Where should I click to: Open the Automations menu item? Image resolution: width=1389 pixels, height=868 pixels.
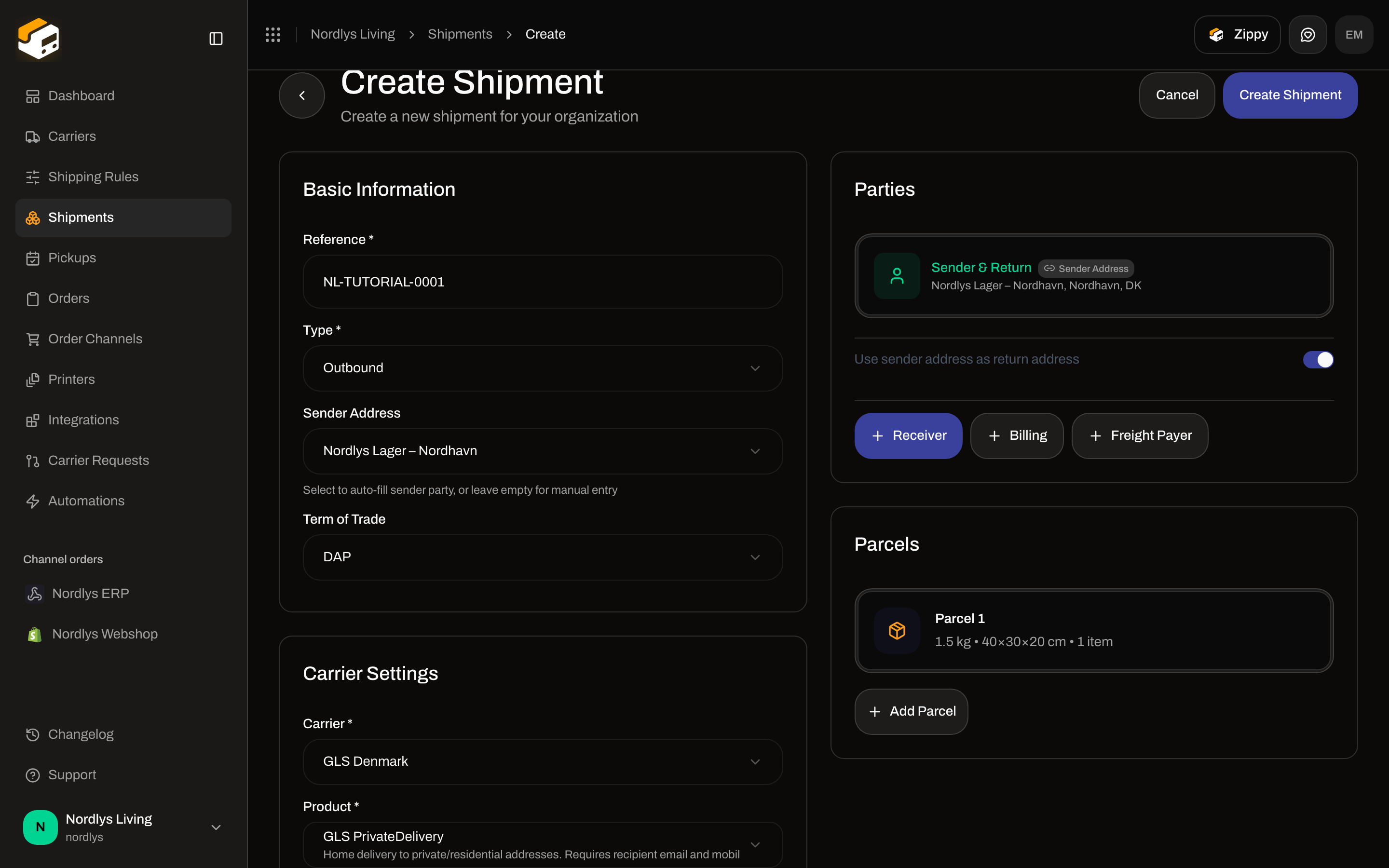(x=123, y=501)
